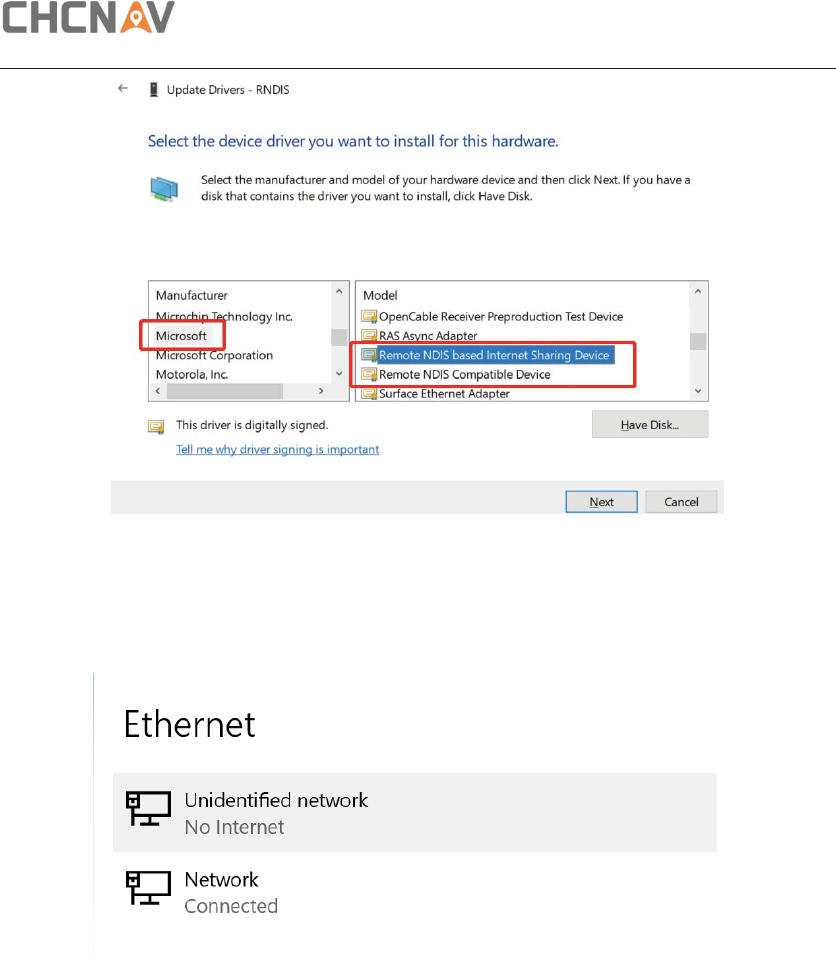Choose Remote NDIS Compatible Device model
836x960 pixels.
(464, 374)
